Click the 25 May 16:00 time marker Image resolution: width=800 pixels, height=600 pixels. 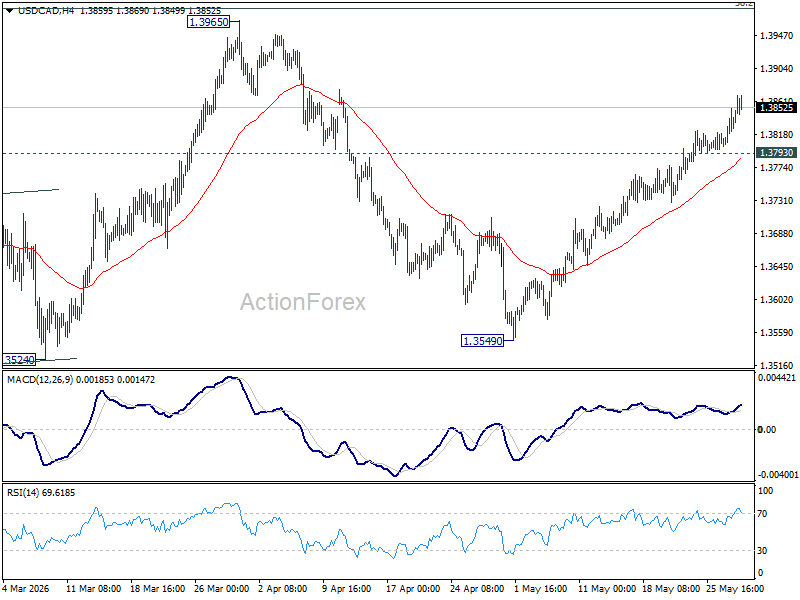[x=734, y=588]
